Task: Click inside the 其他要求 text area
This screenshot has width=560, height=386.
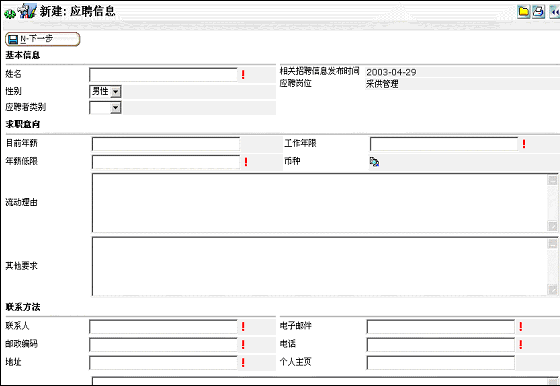Action: (x=320, y=266)
